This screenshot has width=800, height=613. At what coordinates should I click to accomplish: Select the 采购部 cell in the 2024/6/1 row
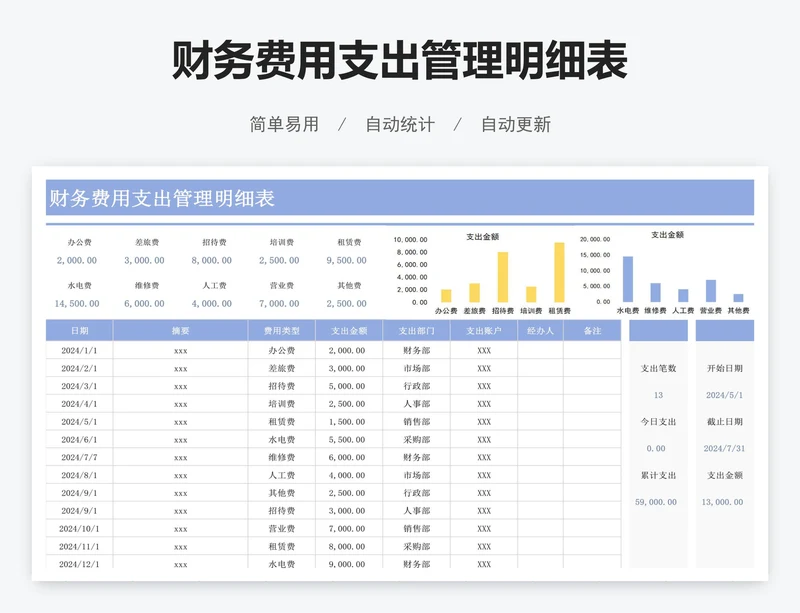point(416,439)
